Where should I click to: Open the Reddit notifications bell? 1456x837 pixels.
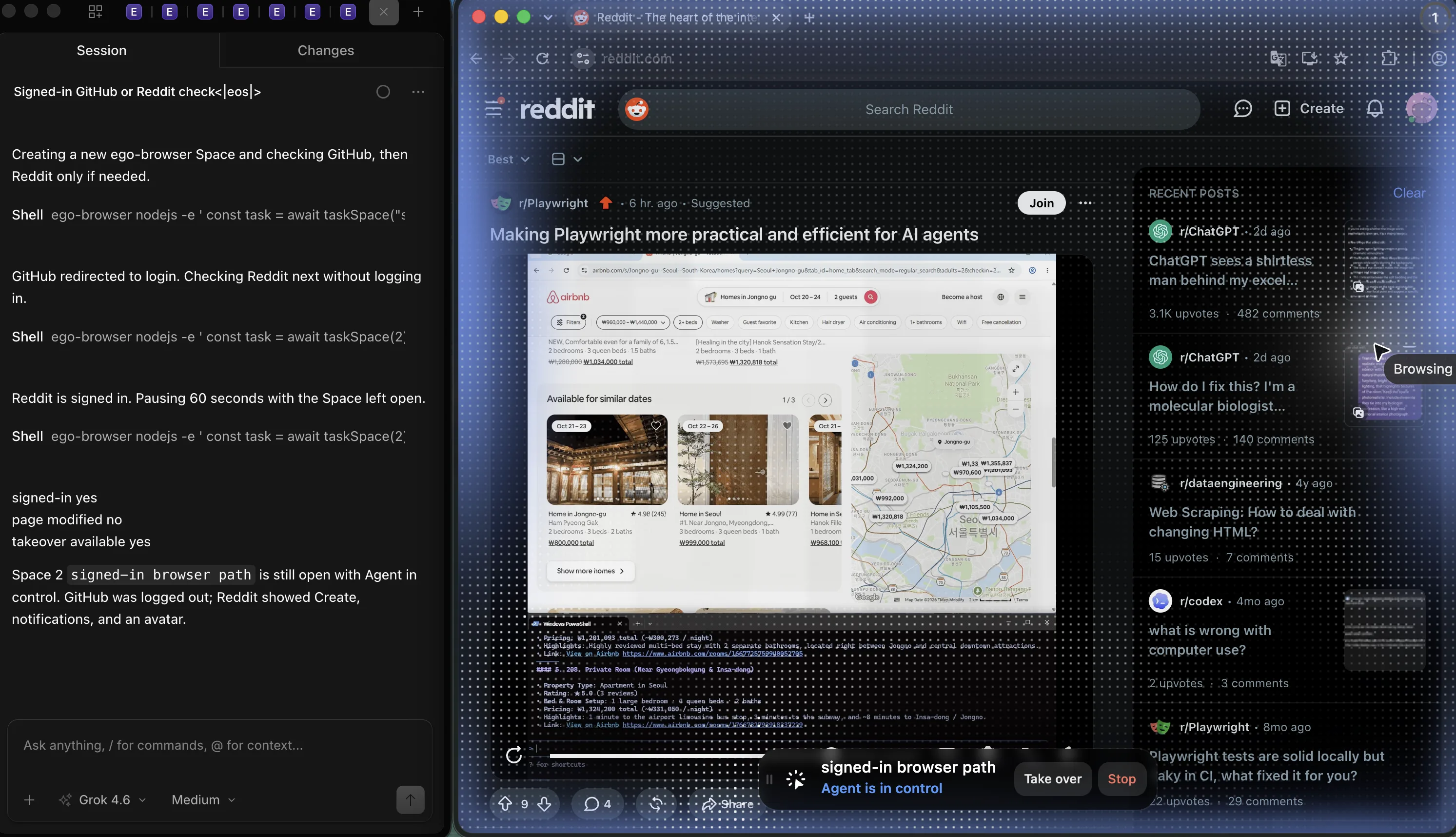[x=1375, y=109]
